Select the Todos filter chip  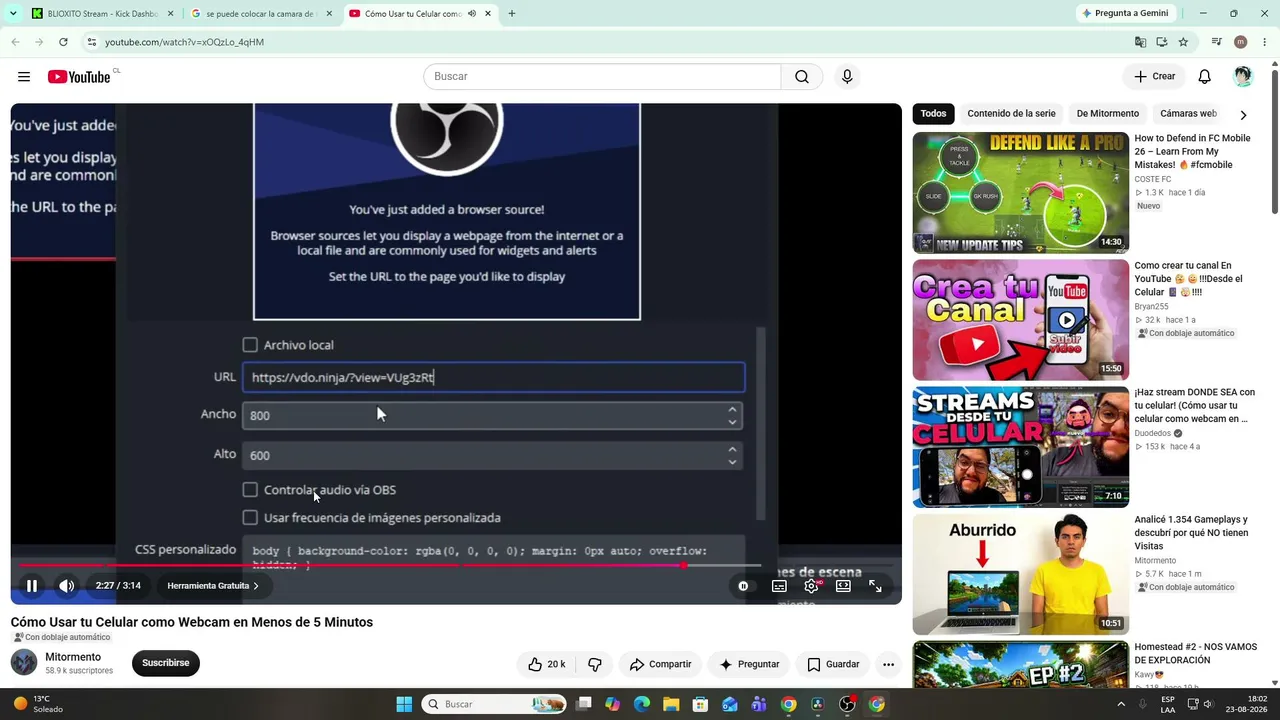pyautogui.click(x=934, y=114)
